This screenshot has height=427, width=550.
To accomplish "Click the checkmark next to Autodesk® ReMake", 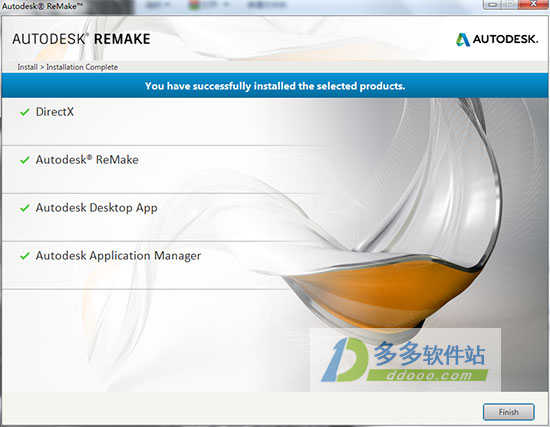I will (25, 160).
